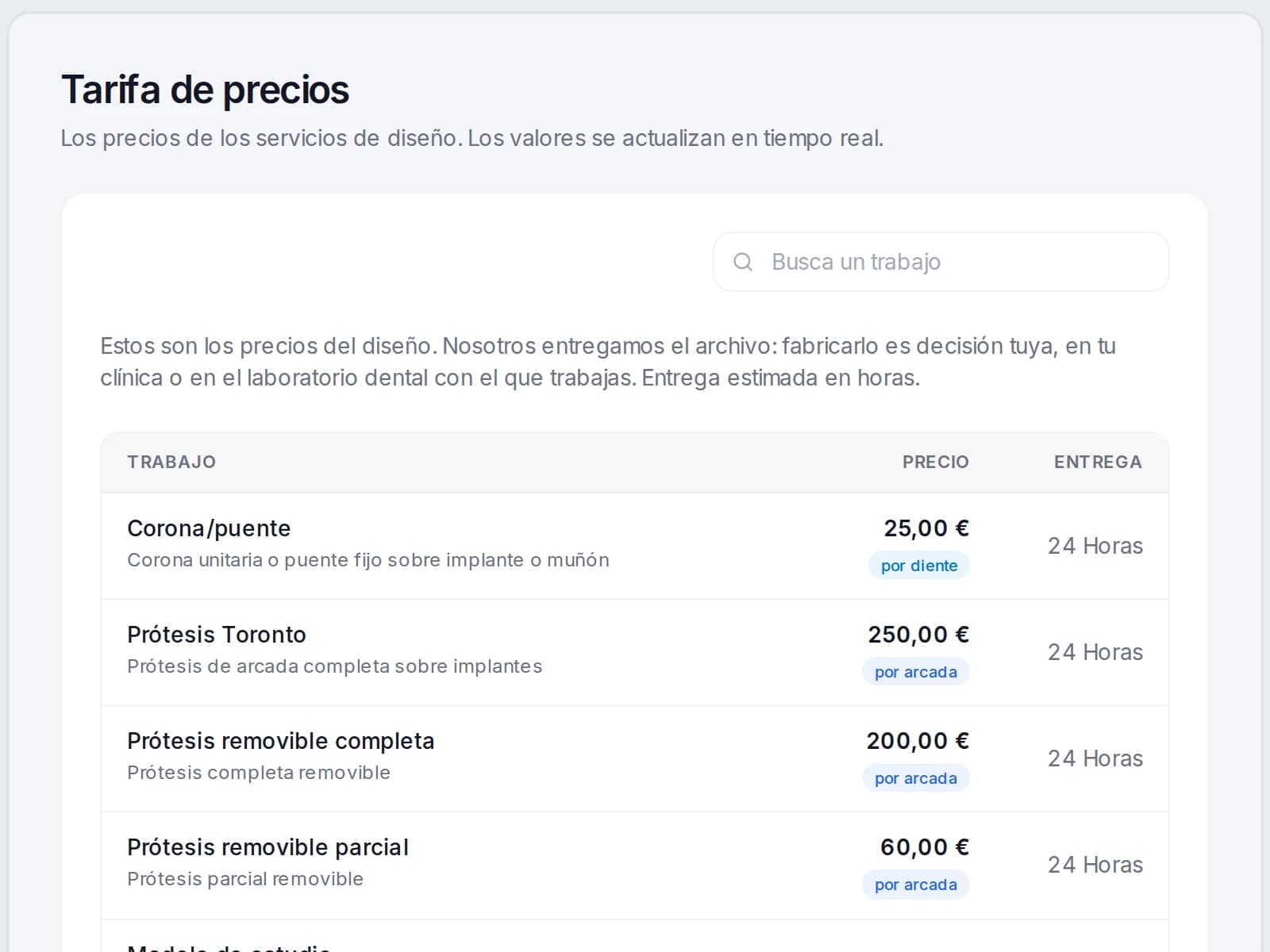This screenshot has width=1270, height=952.
Task: Select the 'Prótesis Toronto' row title
Action: coord(217,635)
